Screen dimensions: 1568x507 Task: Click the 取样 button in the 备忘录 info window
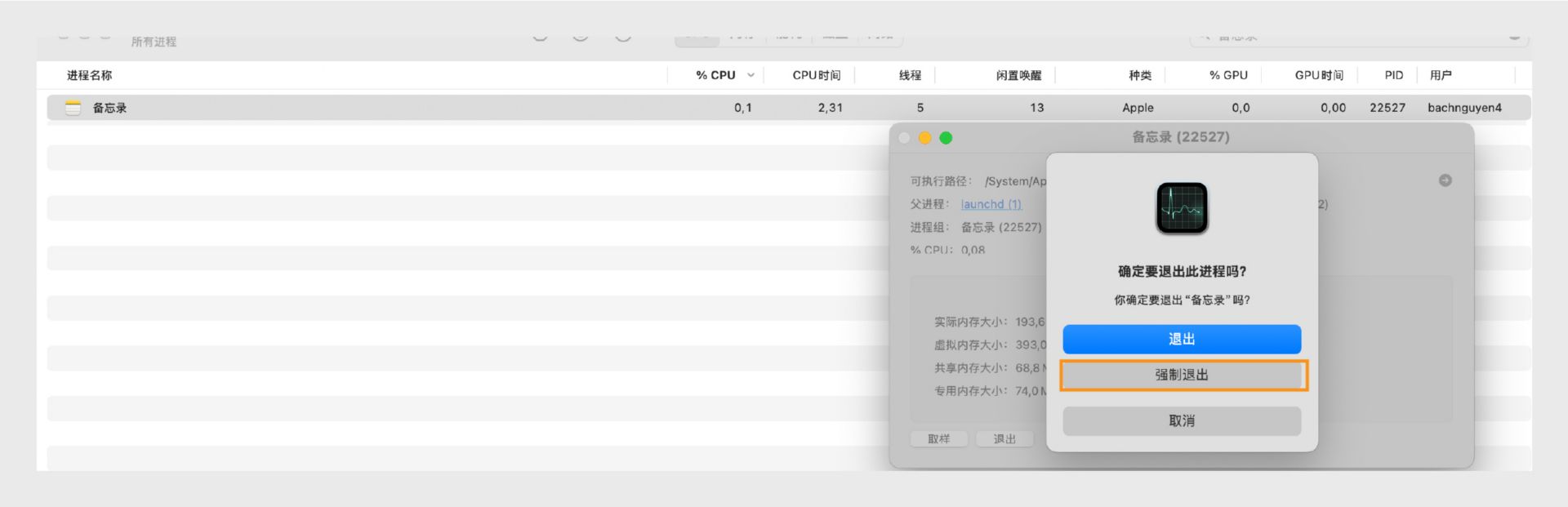click(x=939, y=439)
